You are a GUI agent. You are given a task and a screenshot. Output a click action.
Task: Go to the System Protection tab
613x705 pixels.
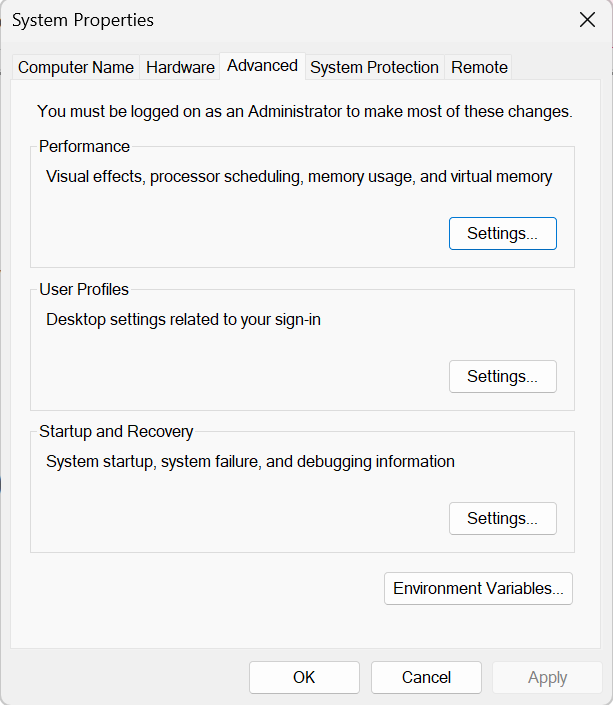point(374,68)
